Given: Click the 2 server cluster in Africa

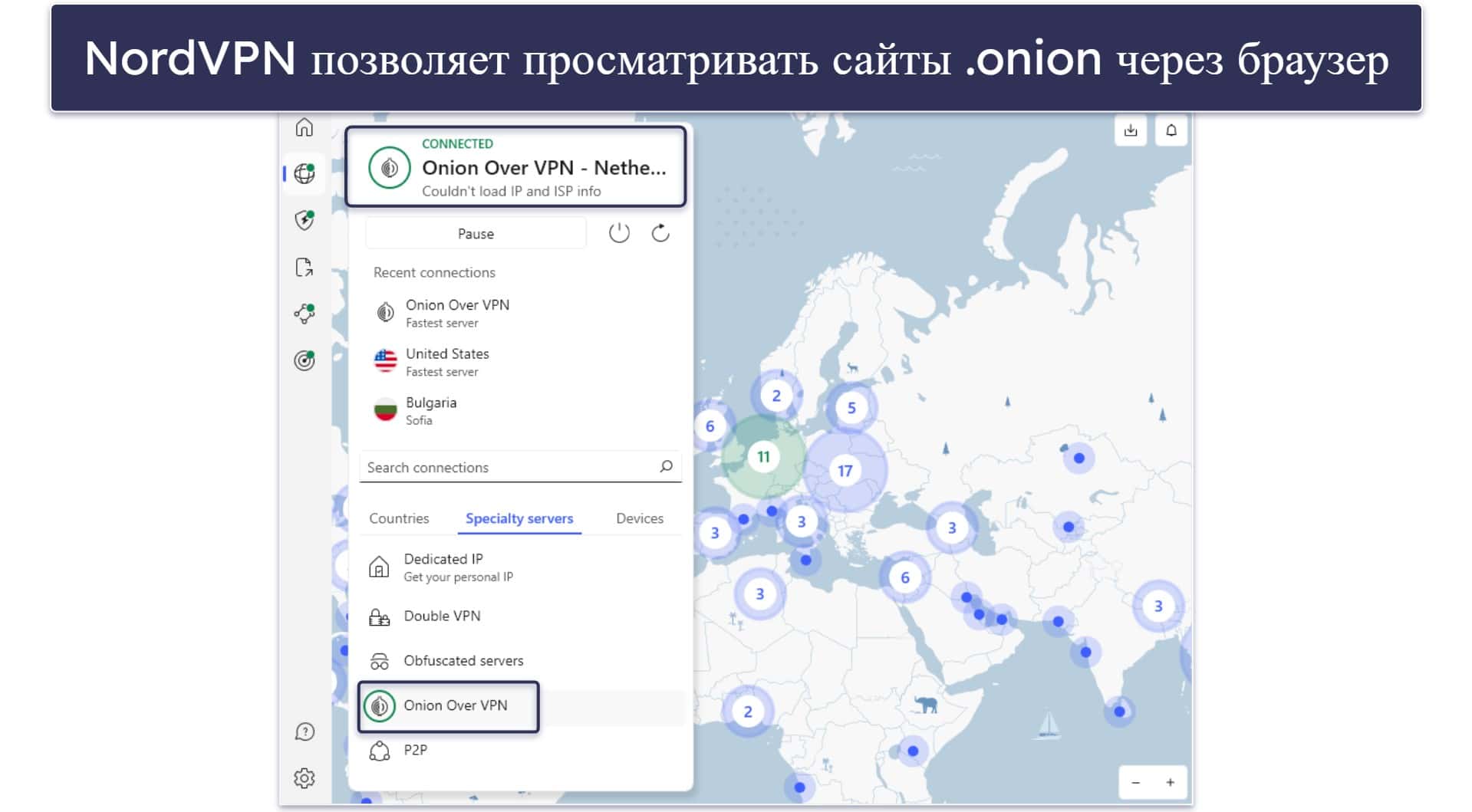Looking at the screenshot, I should 748,712.
